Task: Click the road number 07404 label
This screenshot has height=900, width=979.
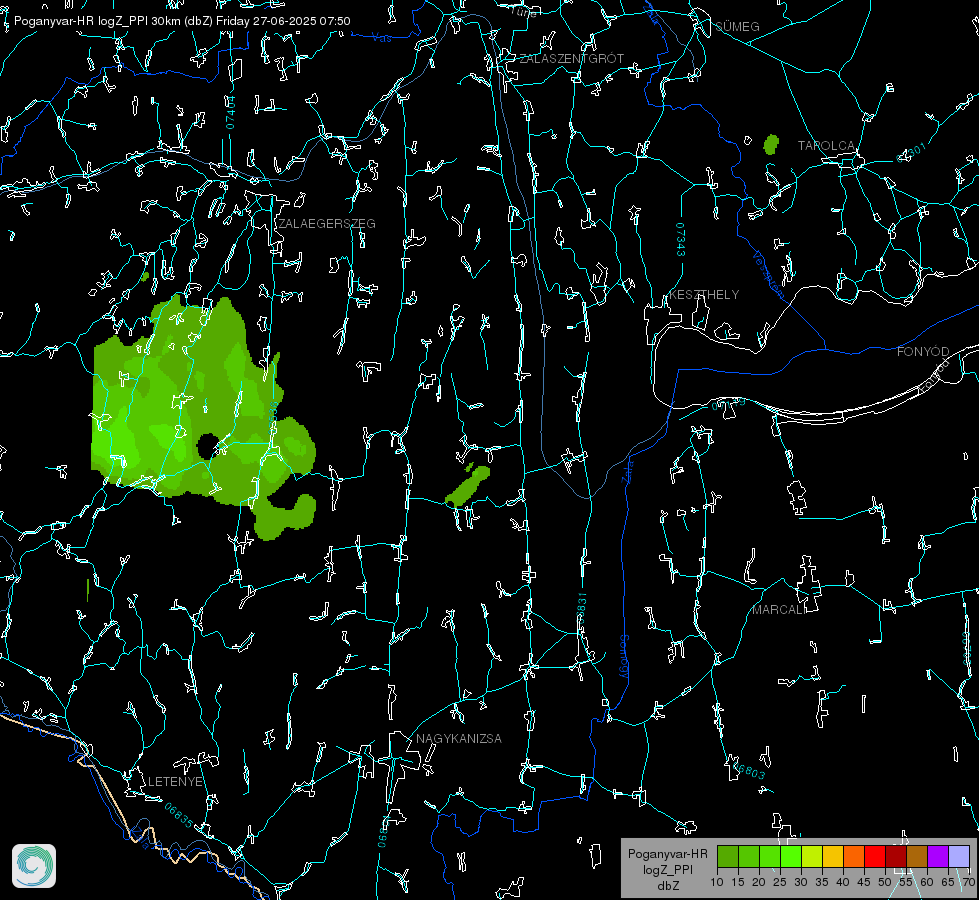Action: [230, 112]
